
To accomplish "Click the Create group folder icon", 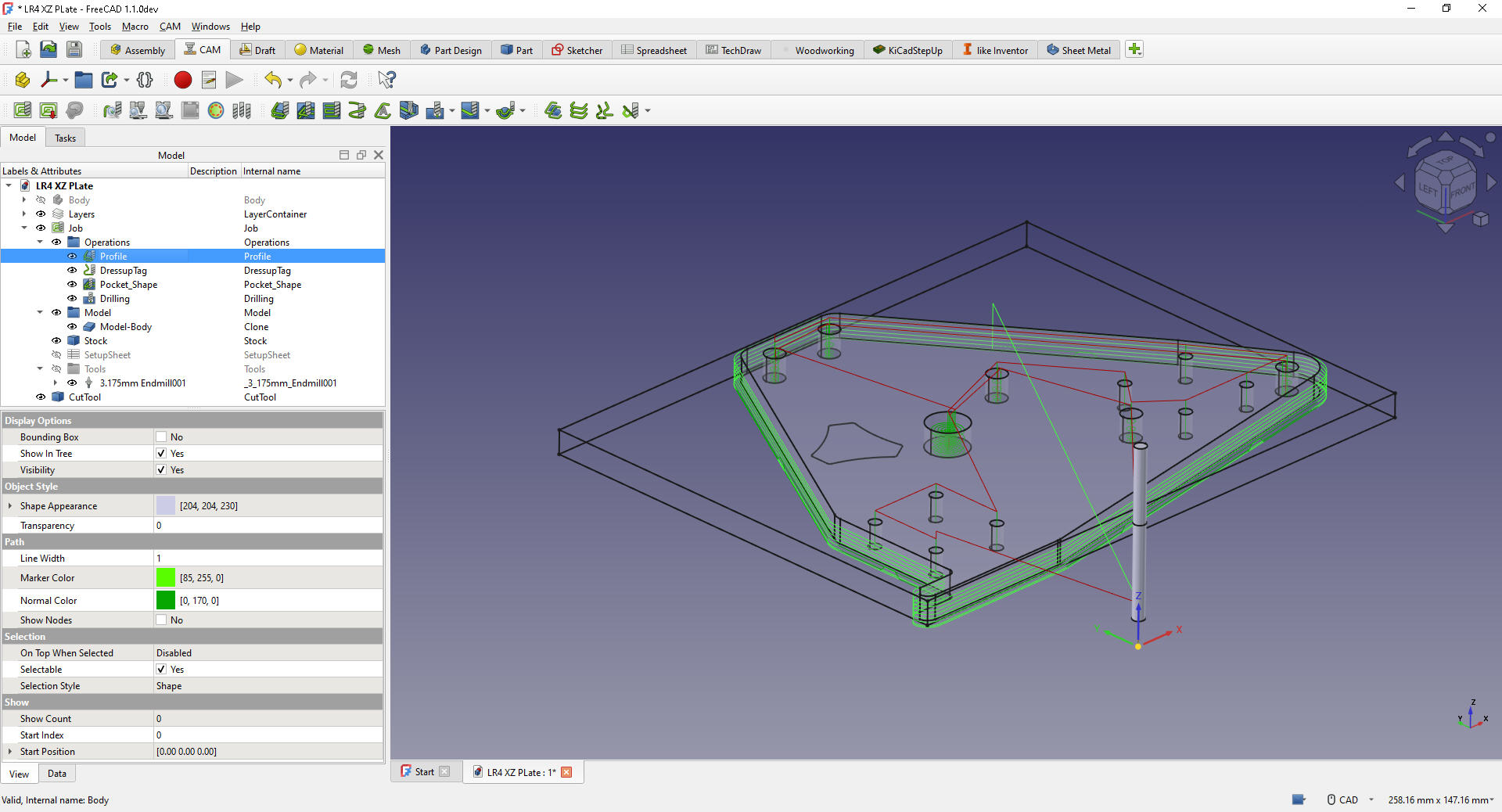I will tap(84, 80).
